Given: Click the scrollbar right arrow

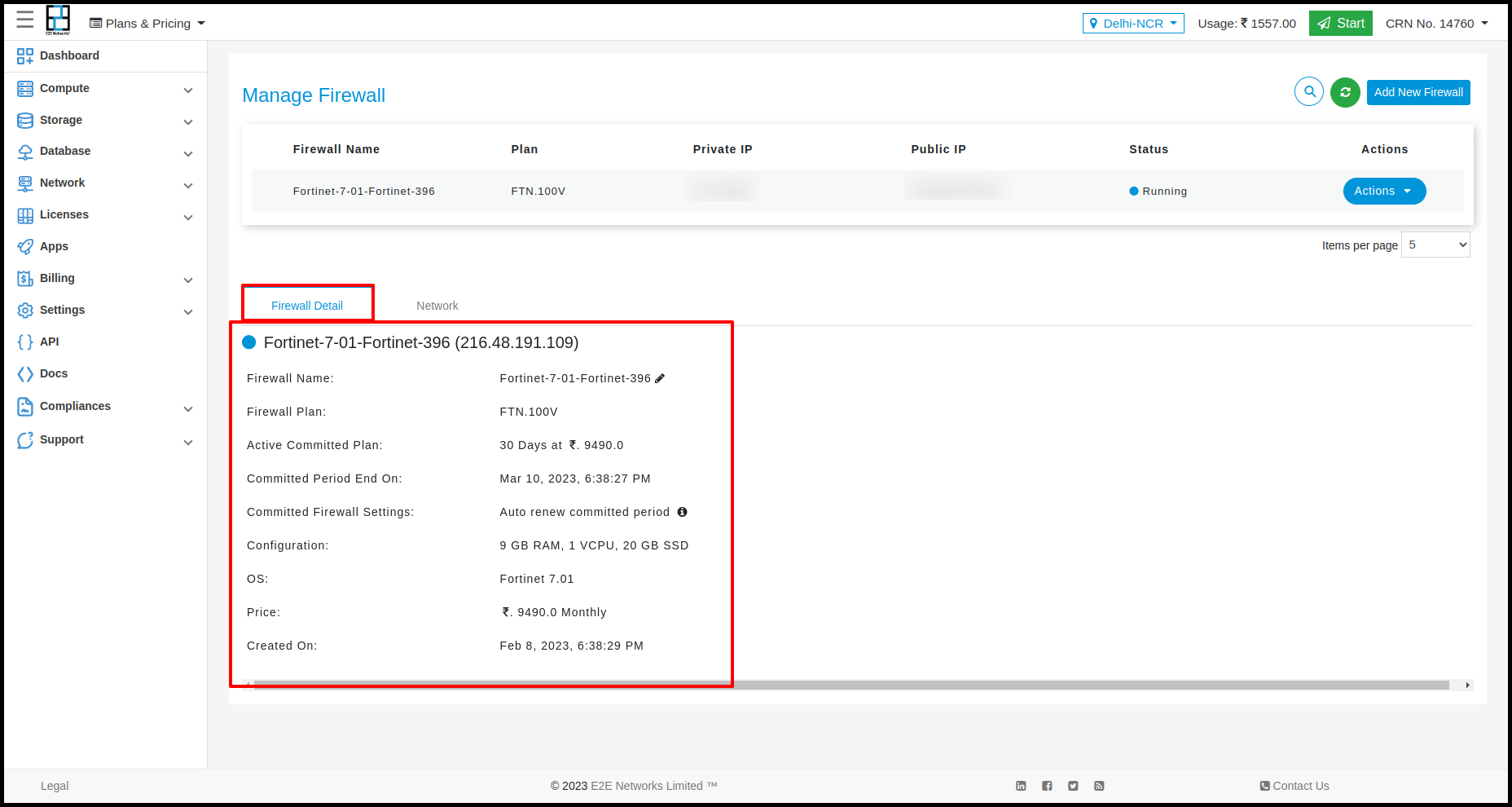Looking at the screenshot, I should click(1468, 685).
